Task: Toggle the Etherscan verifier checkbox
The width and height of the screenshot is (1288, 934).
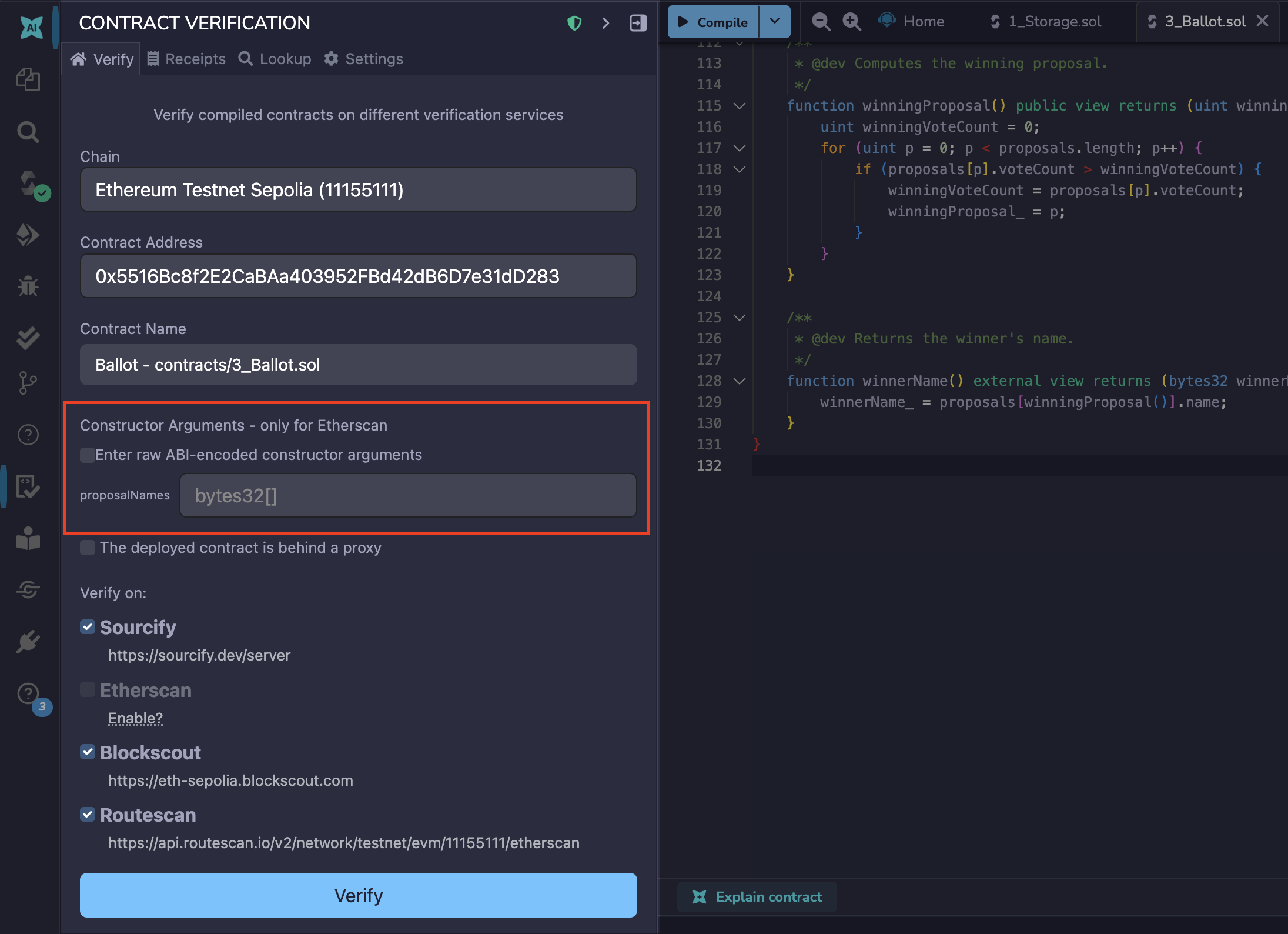Action: point(88,689)
